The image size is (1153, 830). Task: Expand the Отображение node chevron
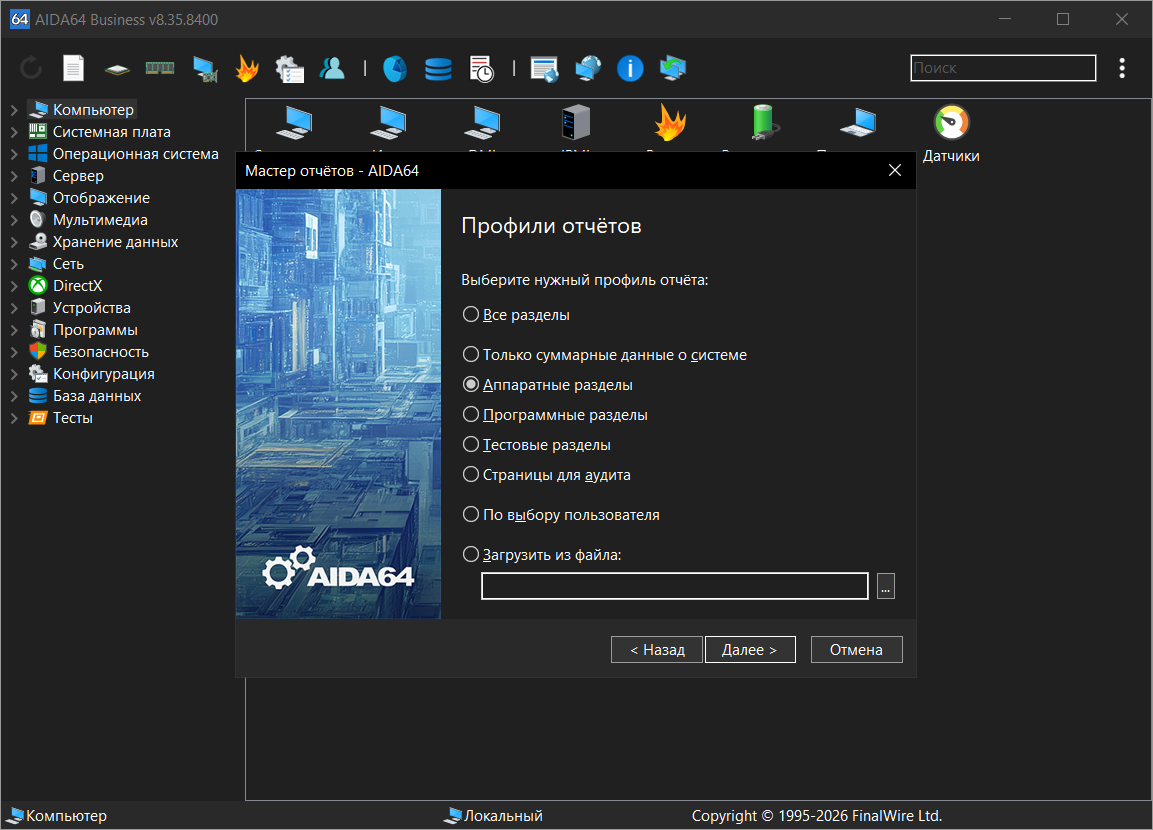pyautogui.click(x=14, y=198)
